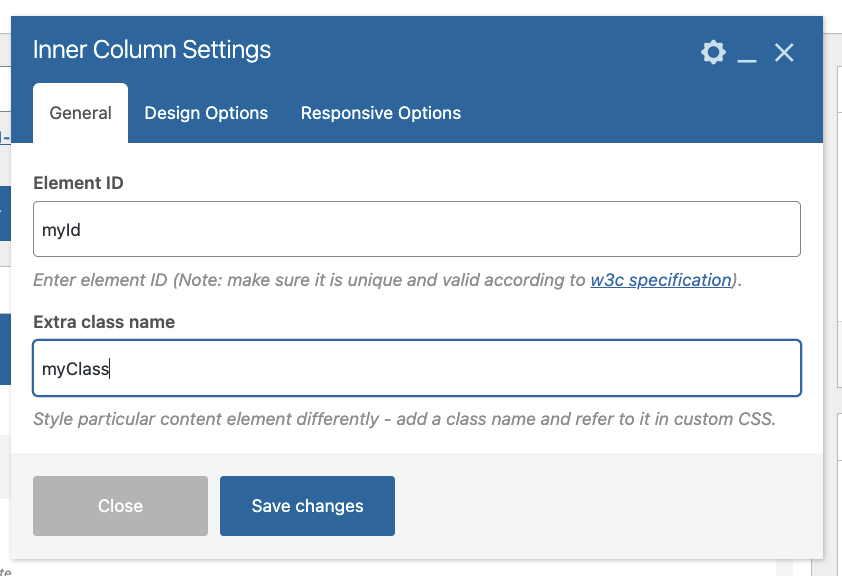This screenshot has width=842, height=576.
Task: Follow the w3c specification link
Action: point(660,280)
